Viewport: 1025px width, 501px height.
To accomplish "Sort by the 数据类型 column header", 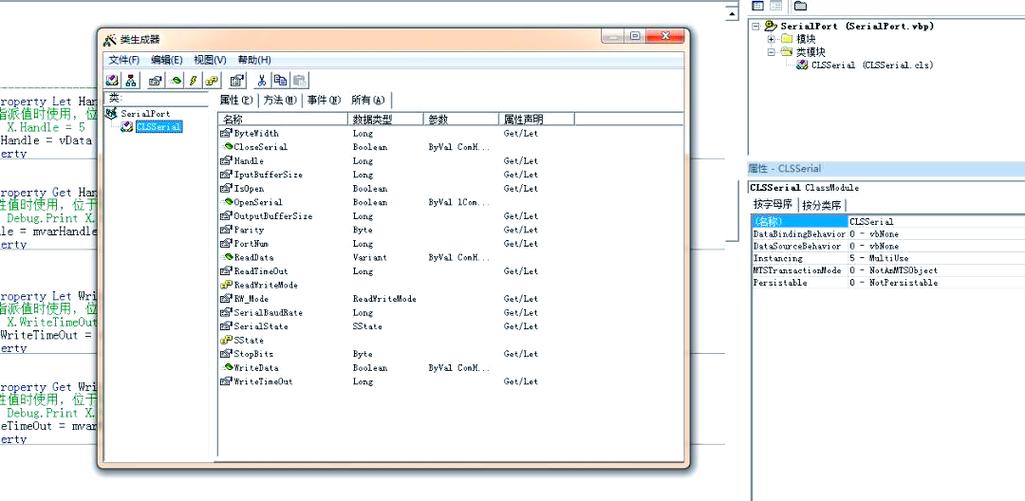I will click(x=386, y=119).
